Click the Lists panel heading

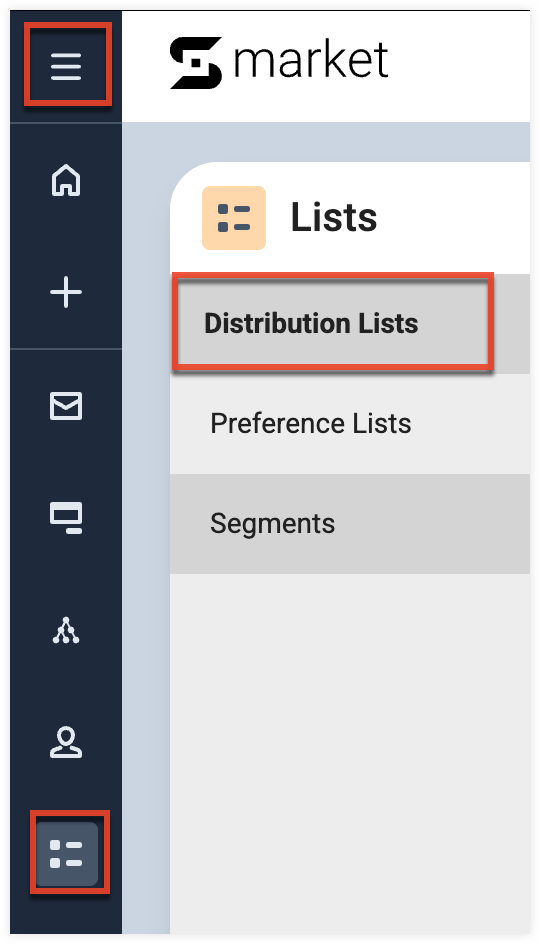[334, 217]
